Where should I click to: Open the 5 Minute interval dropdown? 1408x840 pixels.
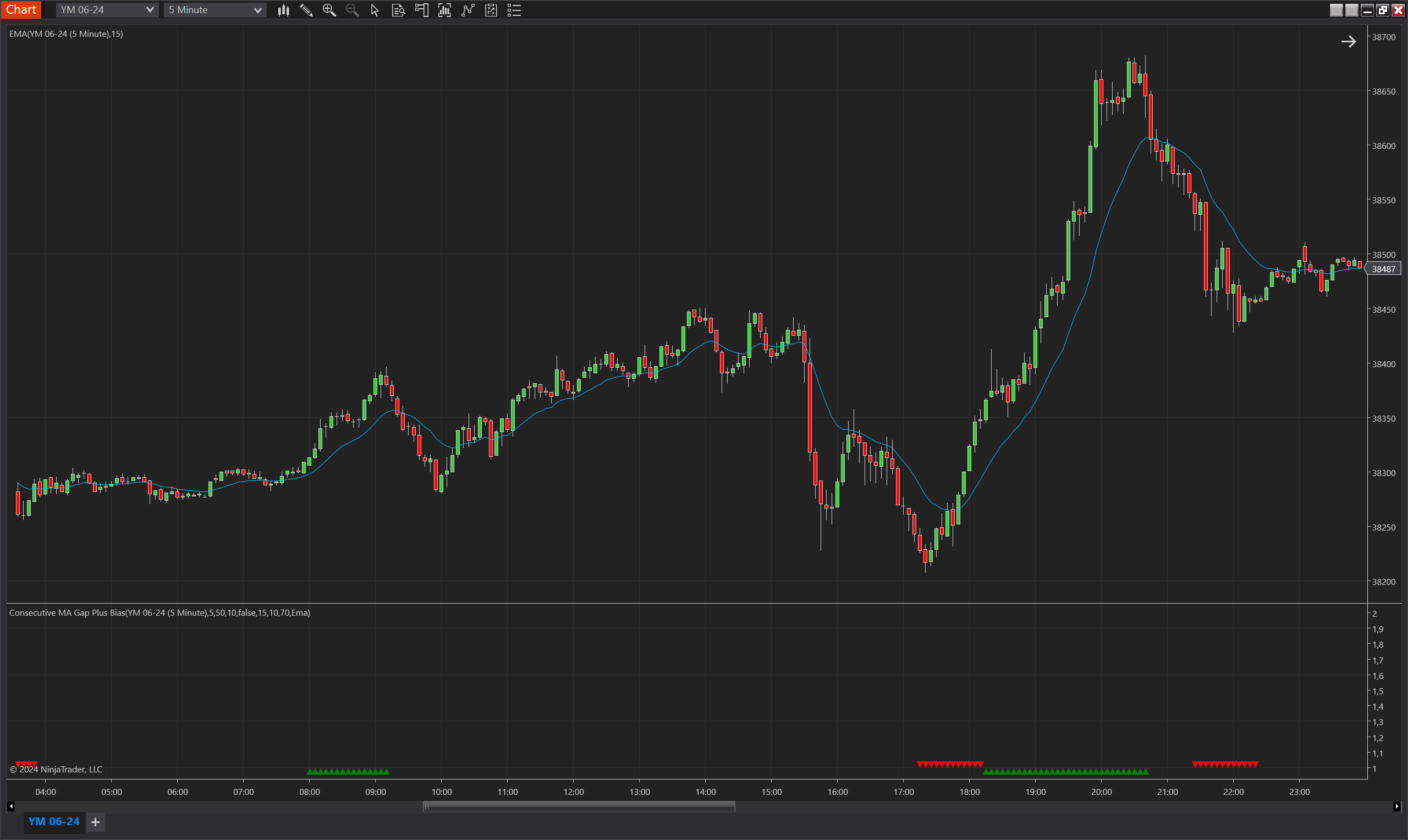[215, 10]
